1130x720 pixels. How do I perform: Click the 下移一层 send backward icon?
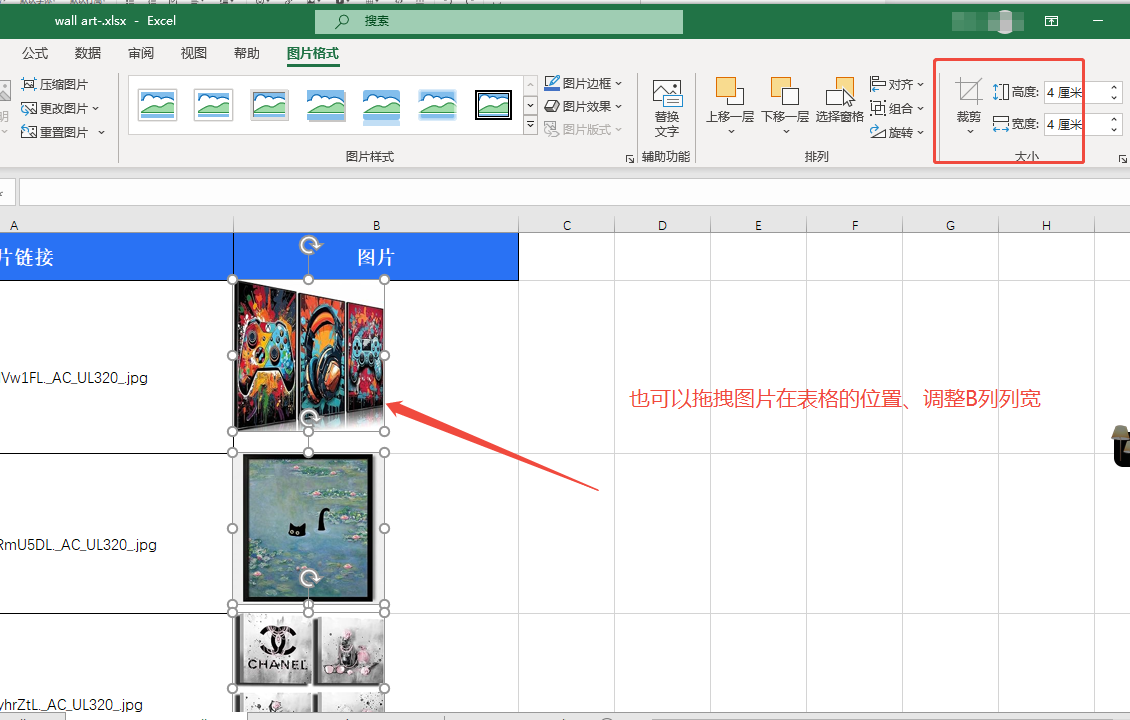tap(785, 92)
